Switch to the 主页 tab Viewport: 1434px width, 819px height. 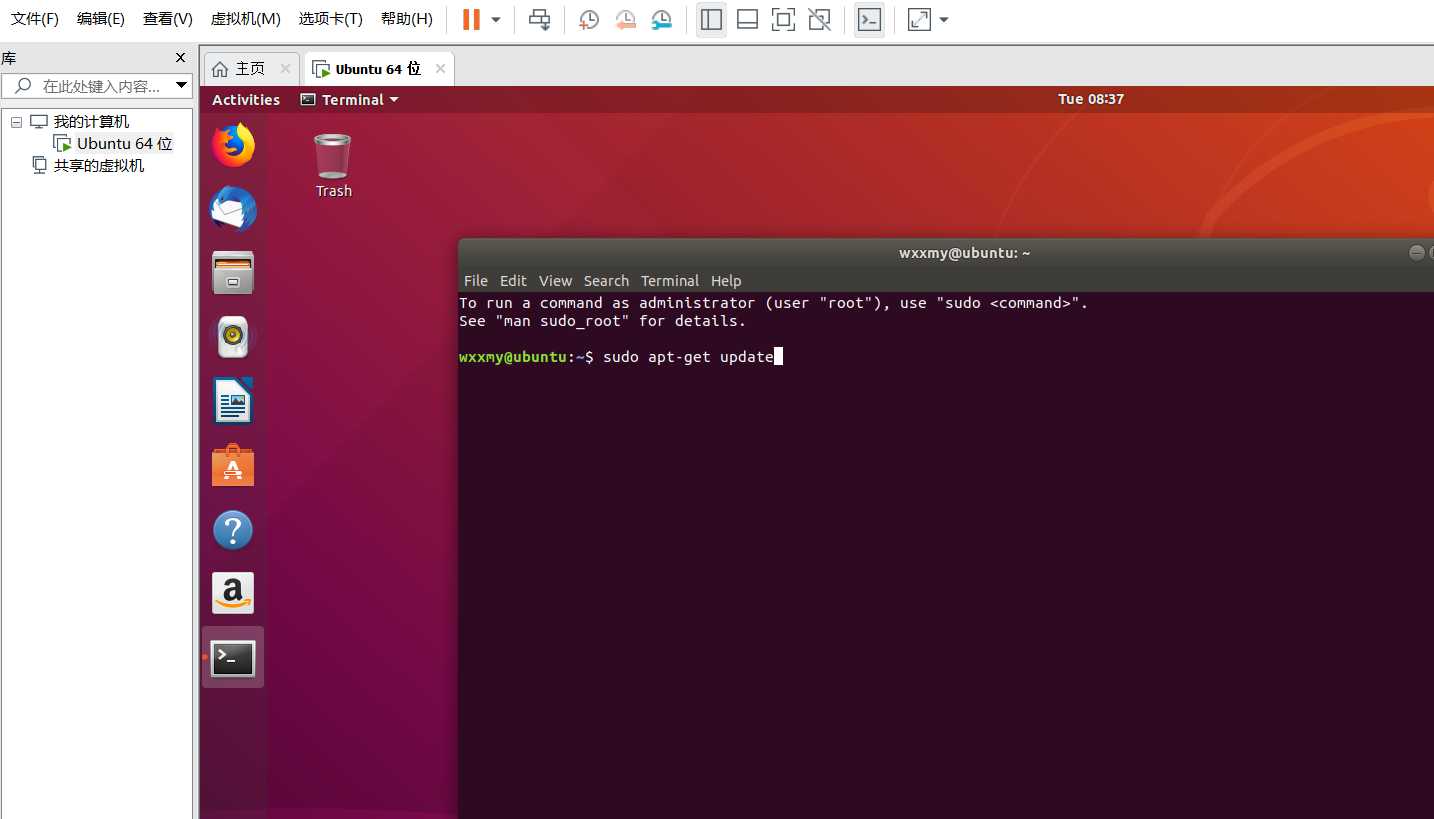[251, 68]
